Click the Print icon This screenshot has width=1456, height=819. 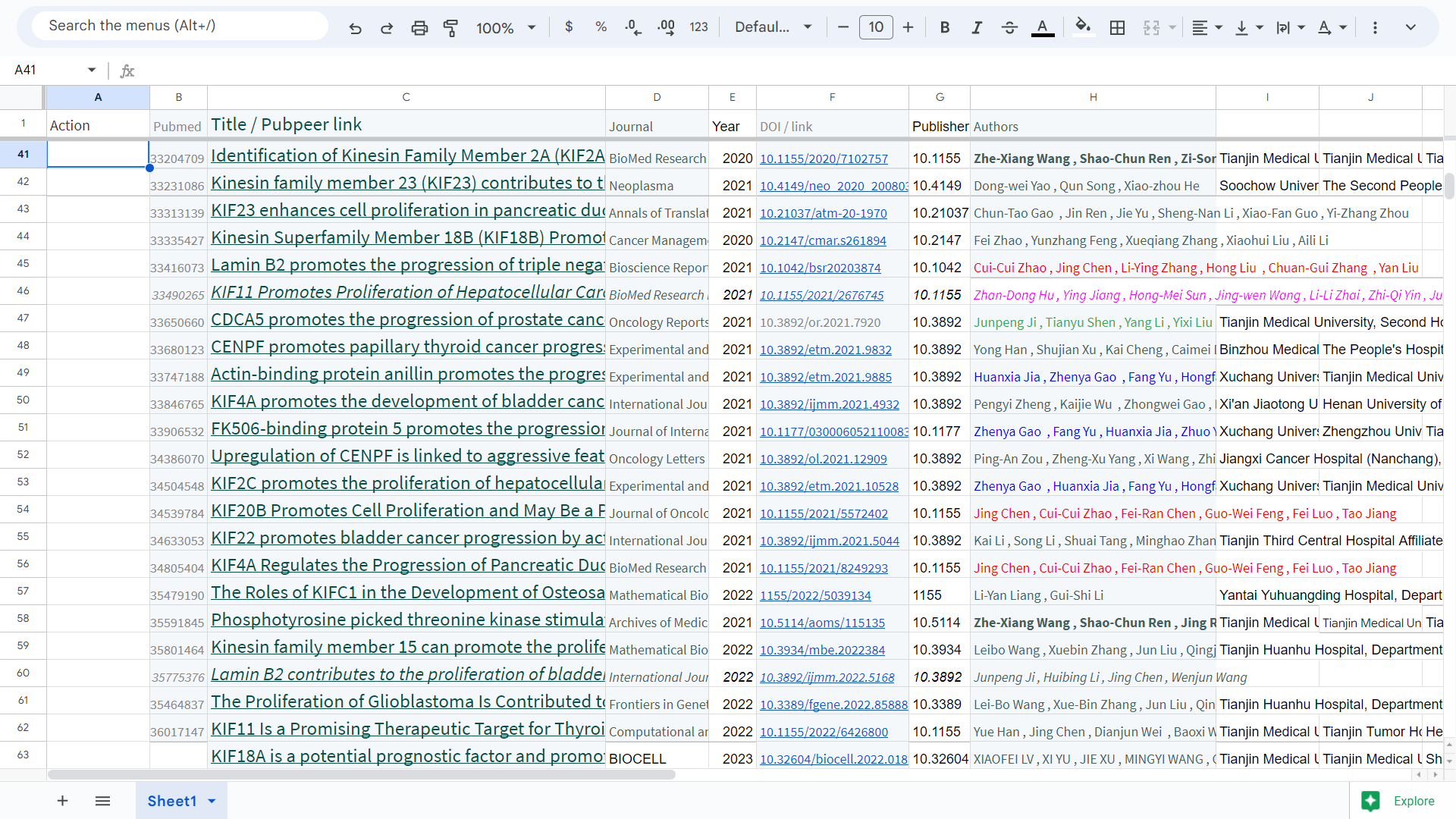pos(419,28)
